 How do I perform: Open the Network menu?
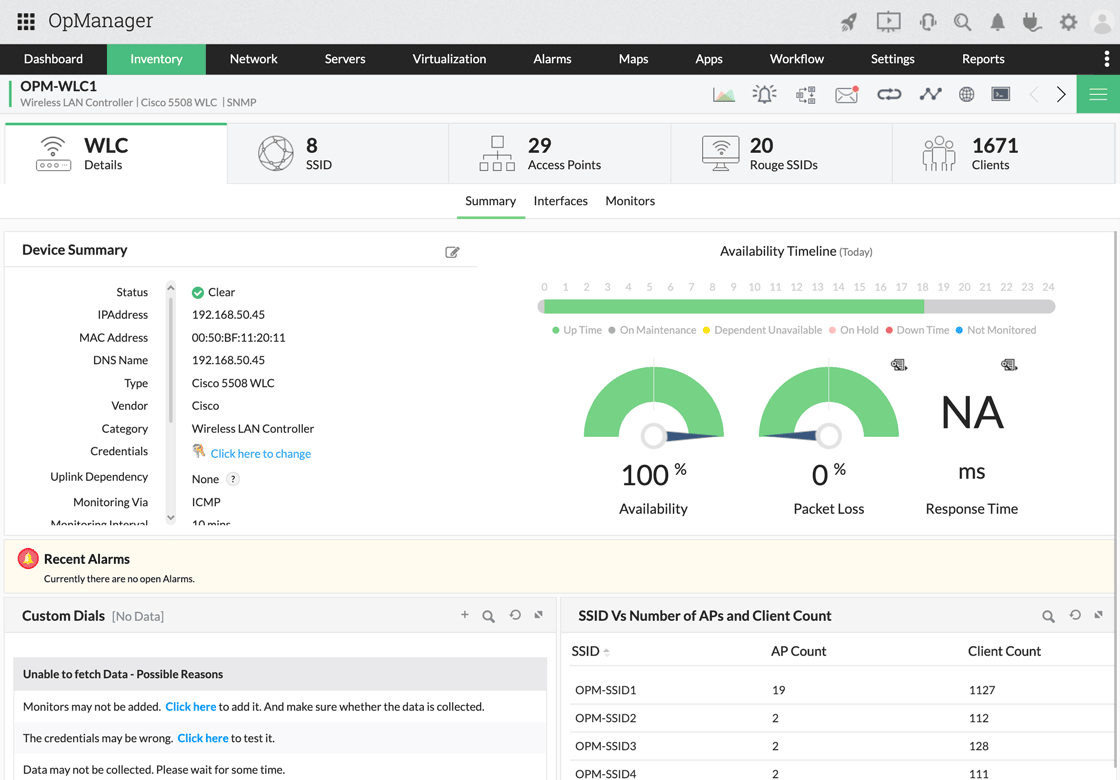click(x=253, y=59)
